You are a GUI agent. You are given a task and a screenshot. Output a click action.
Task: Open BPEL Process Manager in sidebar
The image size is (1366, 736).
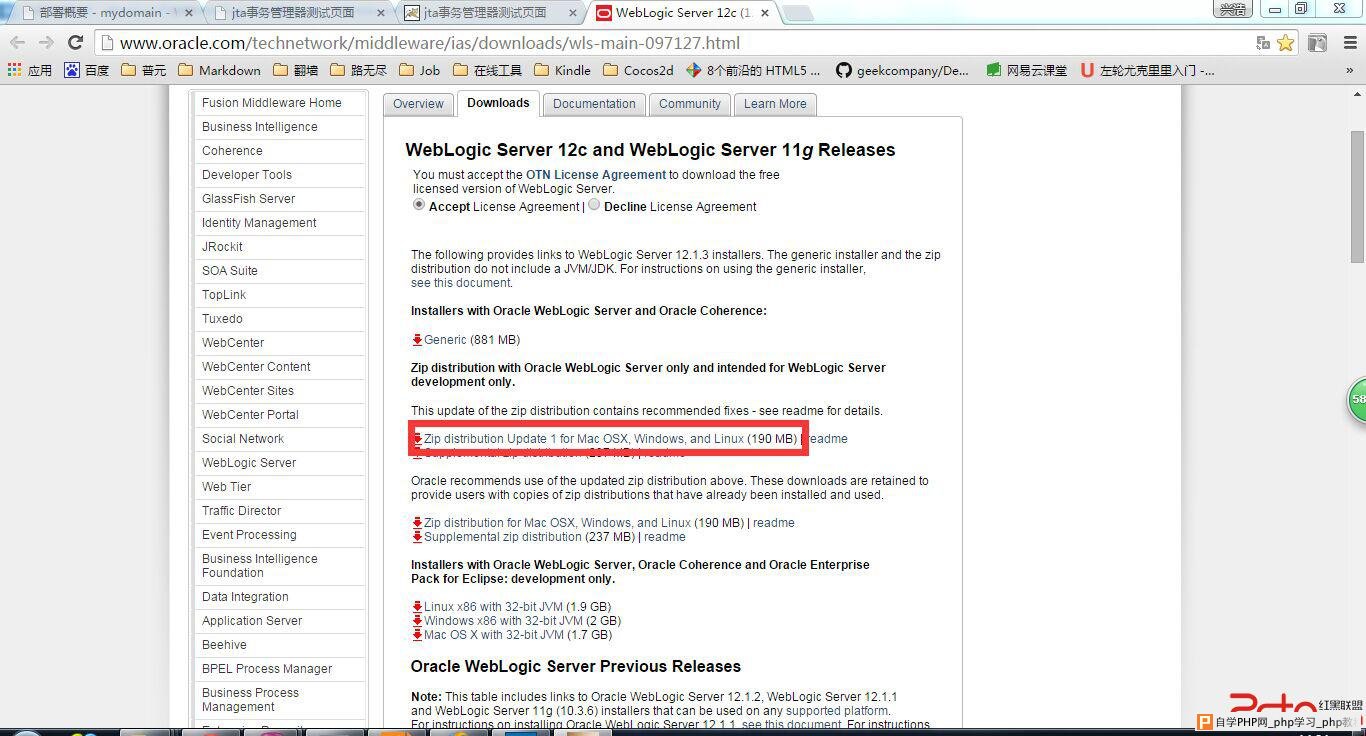click(267, 669)
